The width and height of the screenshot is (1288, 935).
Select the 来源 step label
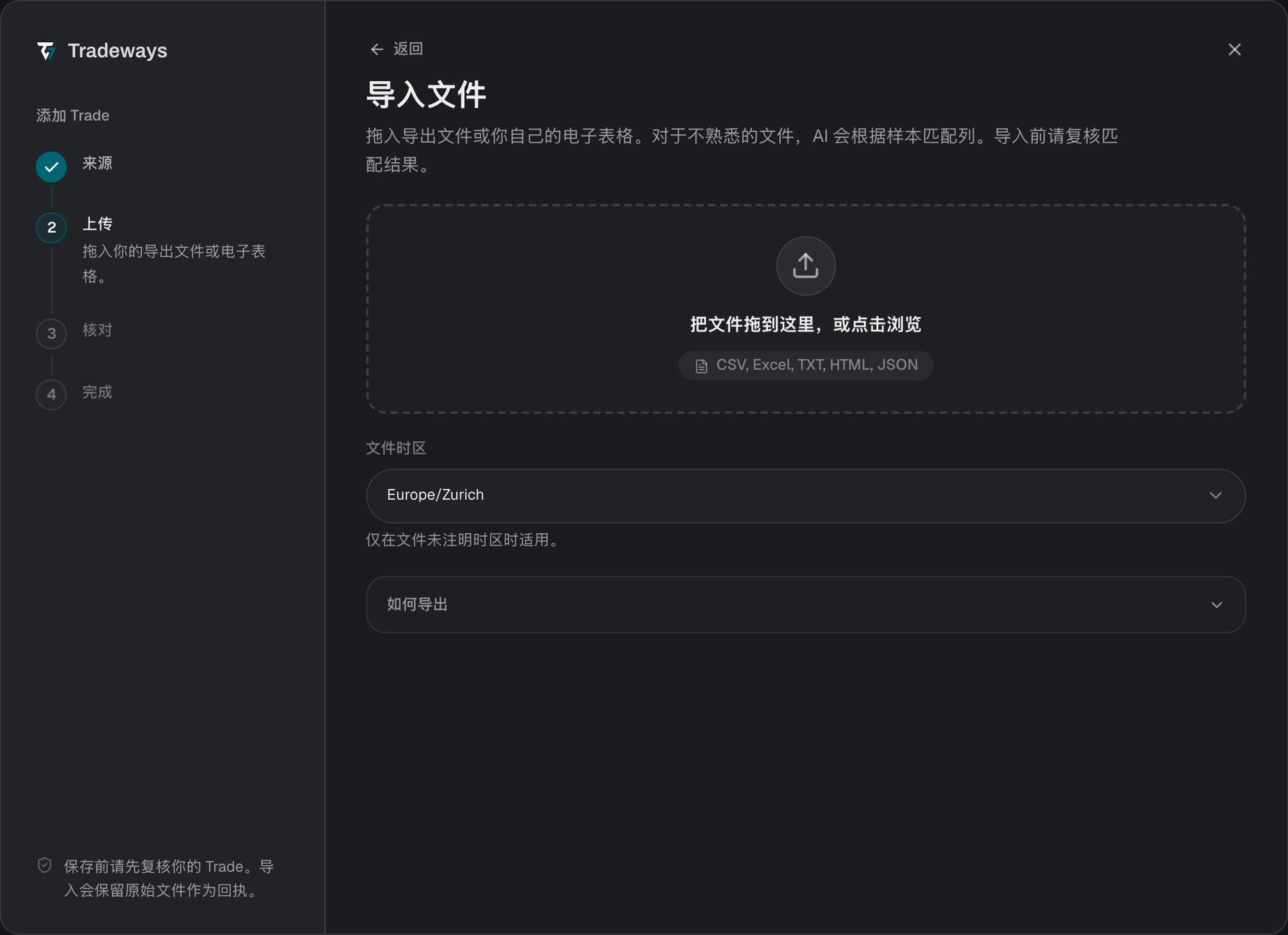click(97, 163)
